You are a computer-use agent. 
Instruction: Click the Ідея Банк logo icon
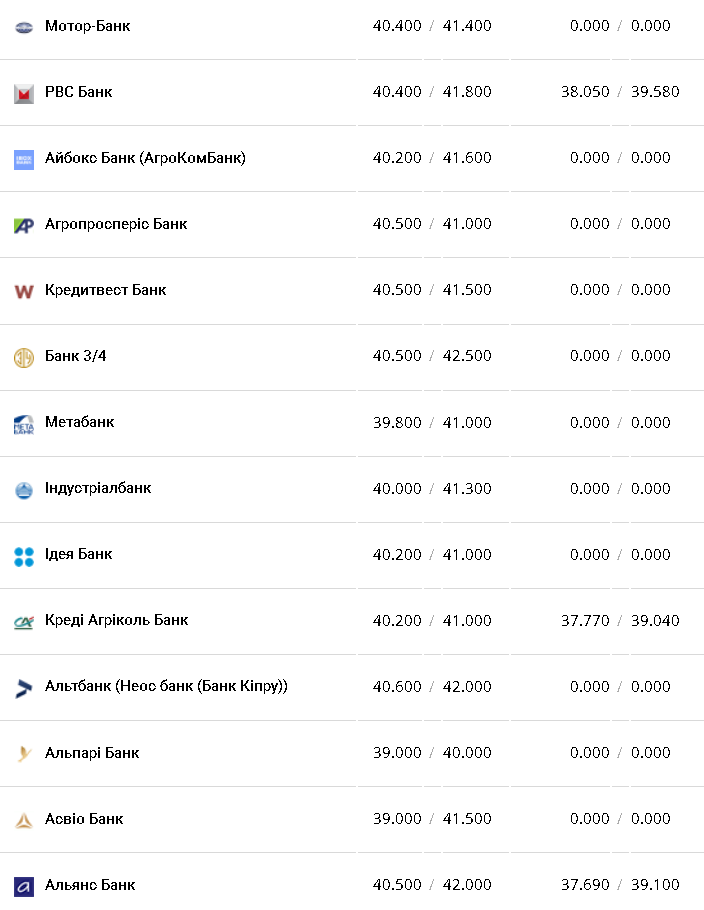[x=24, y=556]
